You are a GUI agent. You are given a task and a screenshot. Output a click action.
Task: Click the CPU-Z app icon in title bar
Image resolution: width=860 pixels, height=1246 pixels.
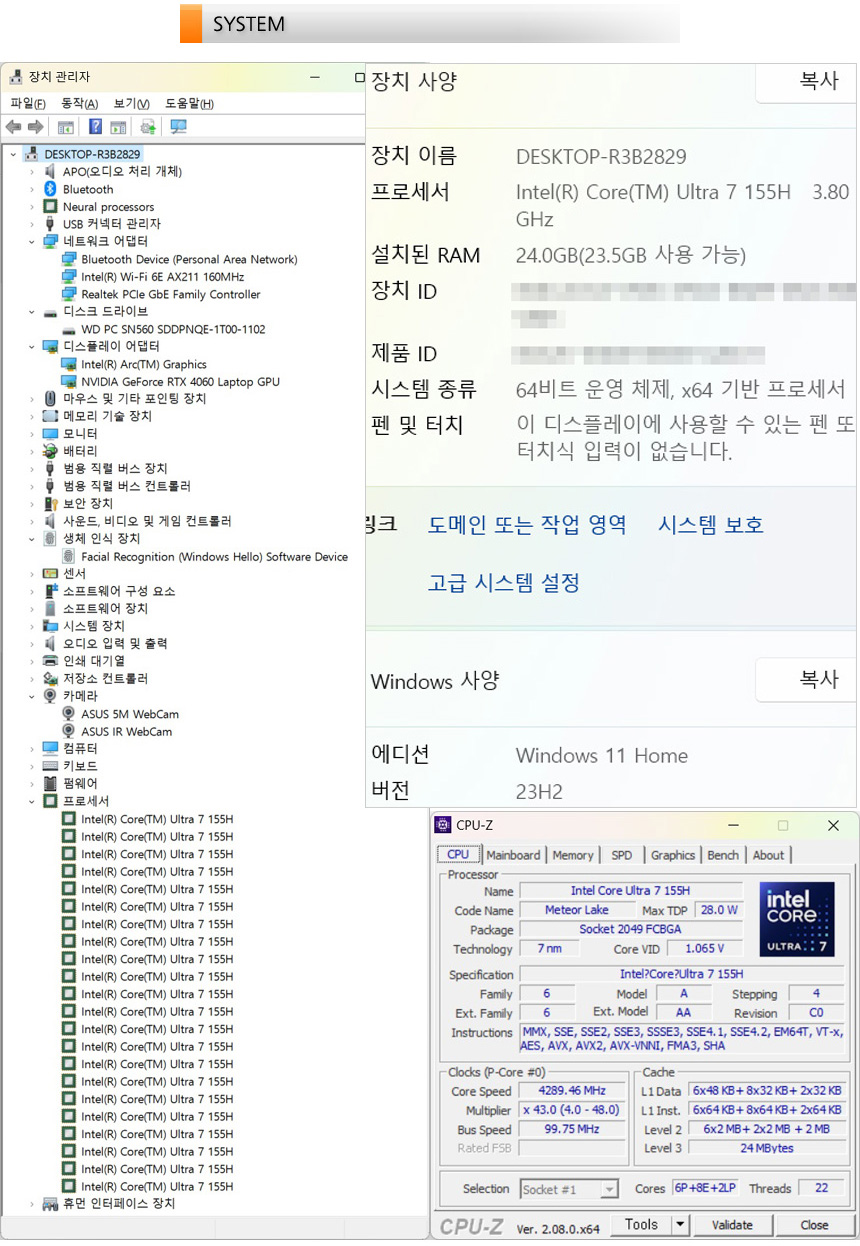pos(443,825)
